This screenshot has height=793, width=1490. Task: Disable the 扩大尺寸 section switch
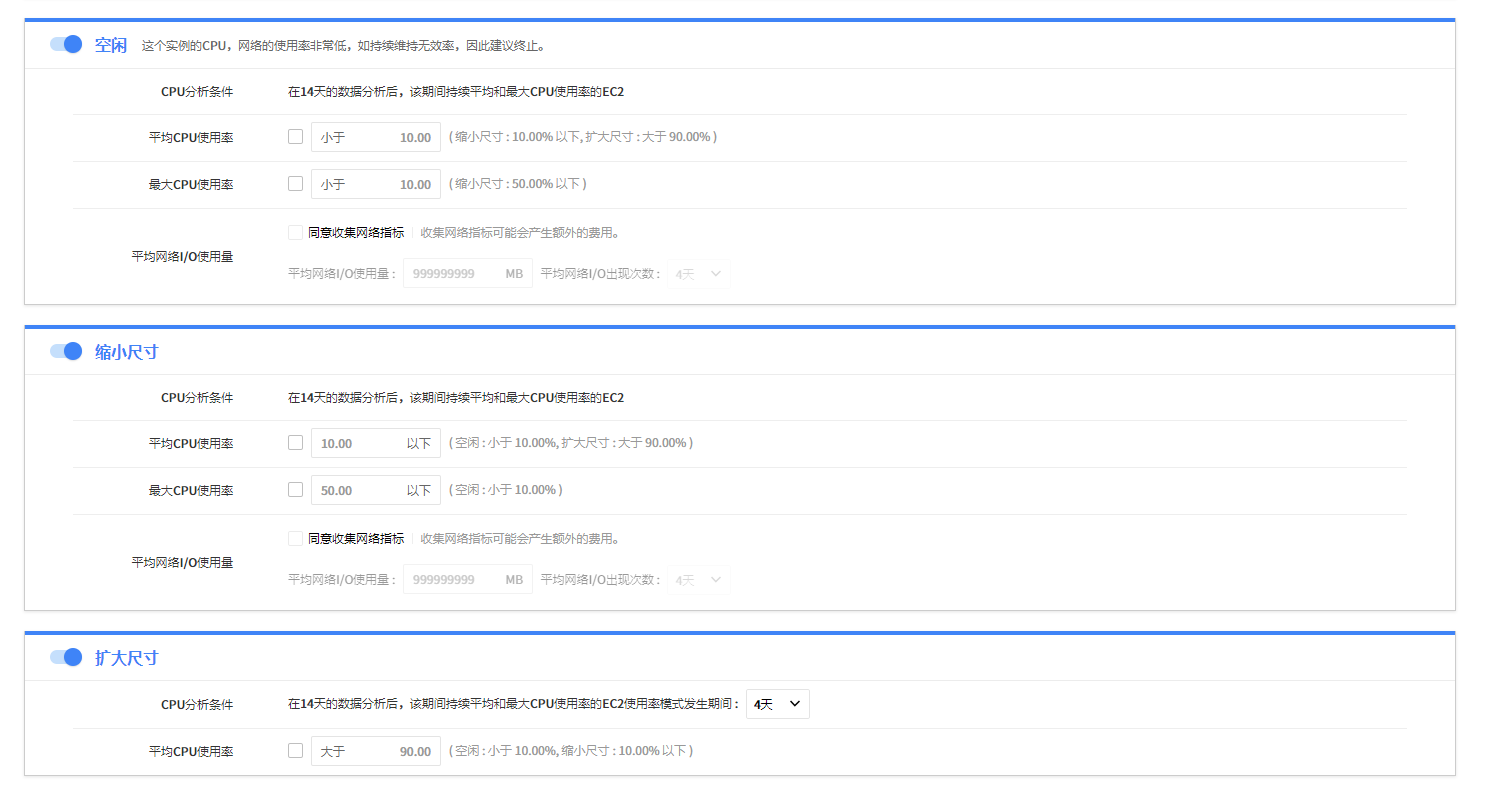(x=66, y=657)
